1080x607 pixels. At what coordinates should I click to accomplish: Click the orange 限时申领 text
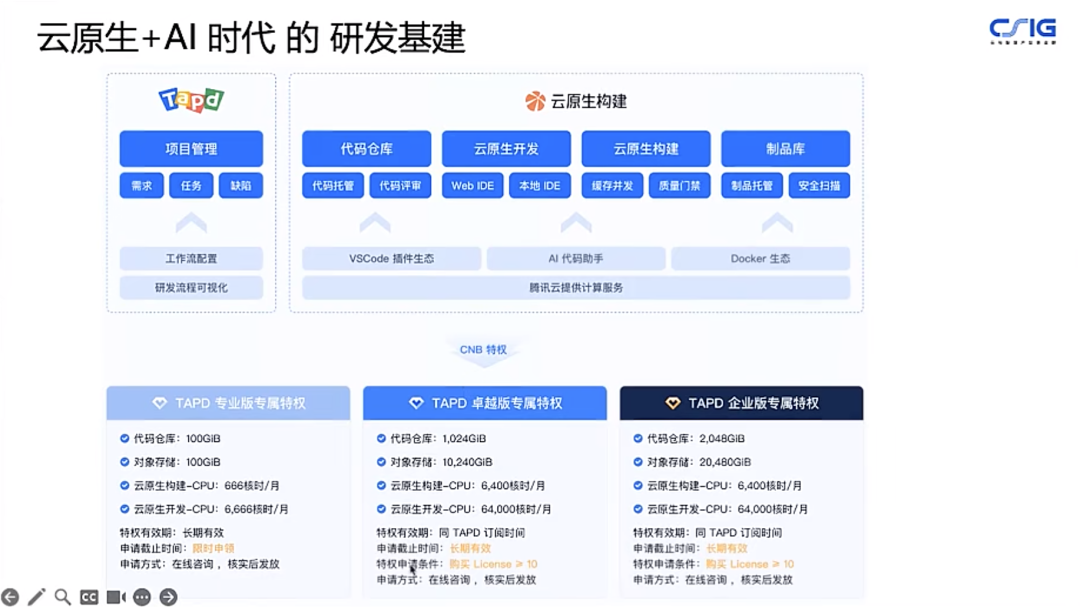click(x=214, y=548)
